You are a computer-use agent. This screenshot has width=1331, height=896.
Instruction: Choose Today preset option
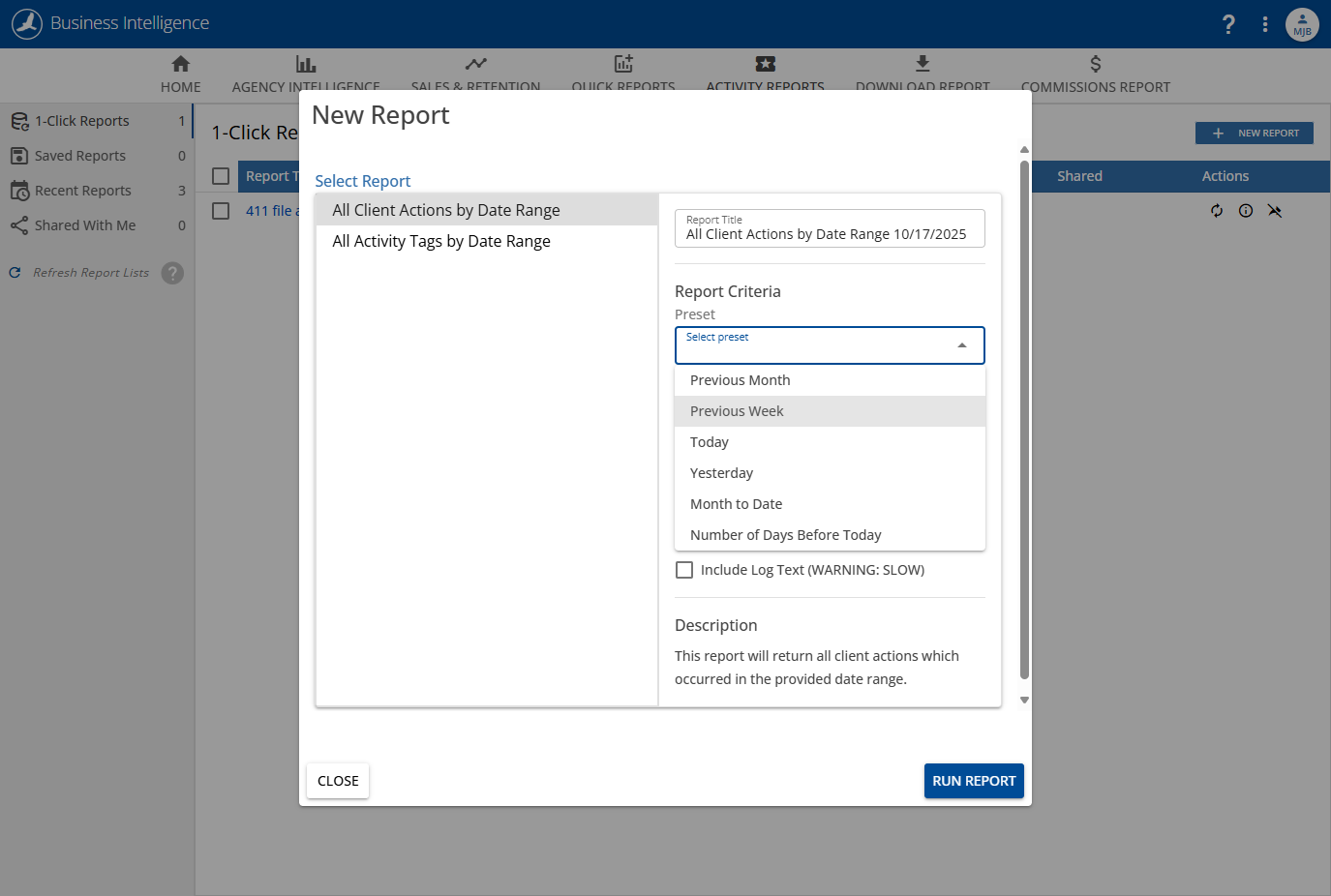[x=830, y=442]
